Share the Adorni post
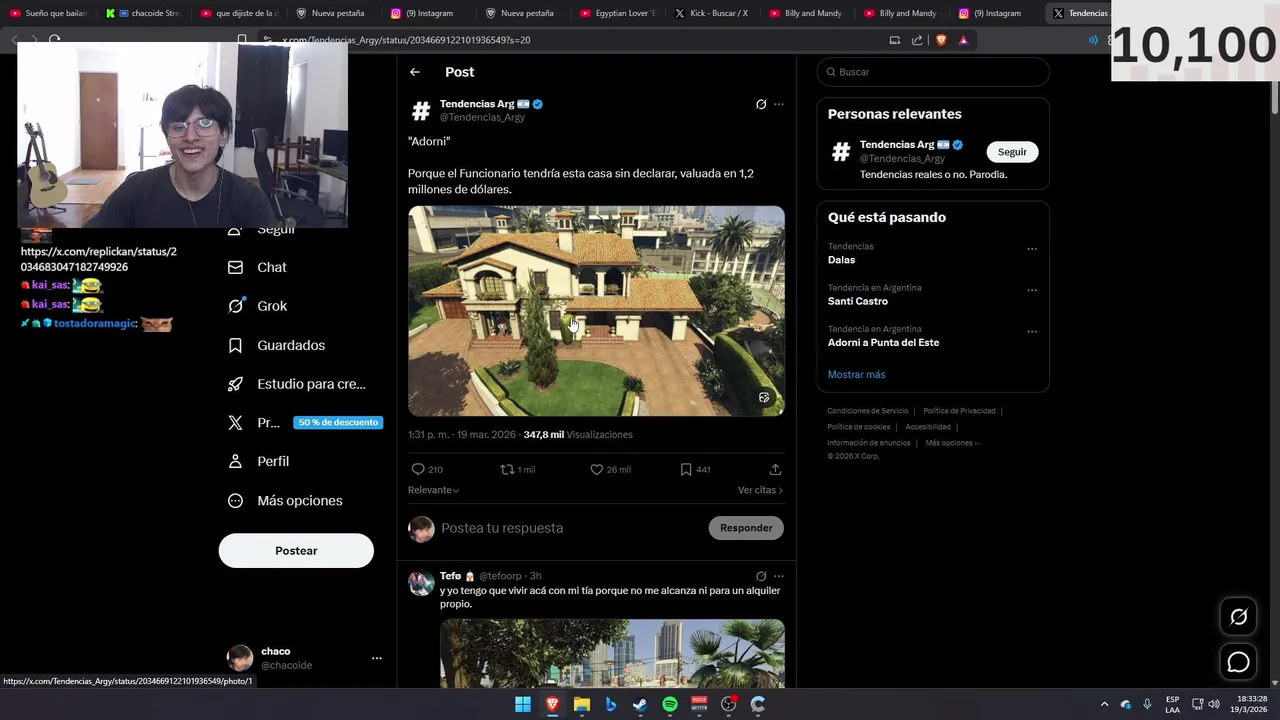This screenshot has width=1280, height=720. click(775, 469)
